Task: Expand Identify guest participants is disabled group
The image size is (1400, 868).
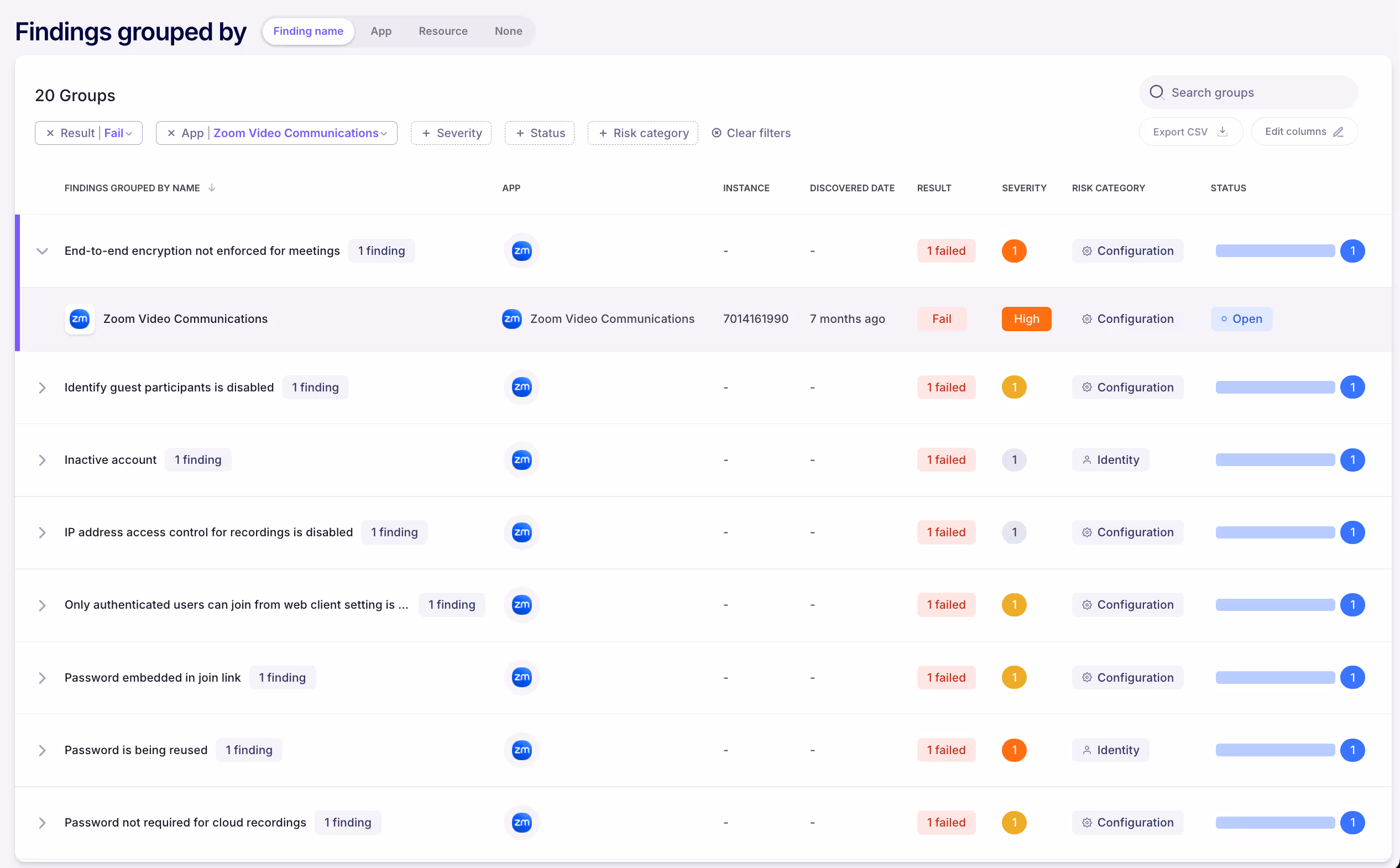Action: (x=42, y=388)
